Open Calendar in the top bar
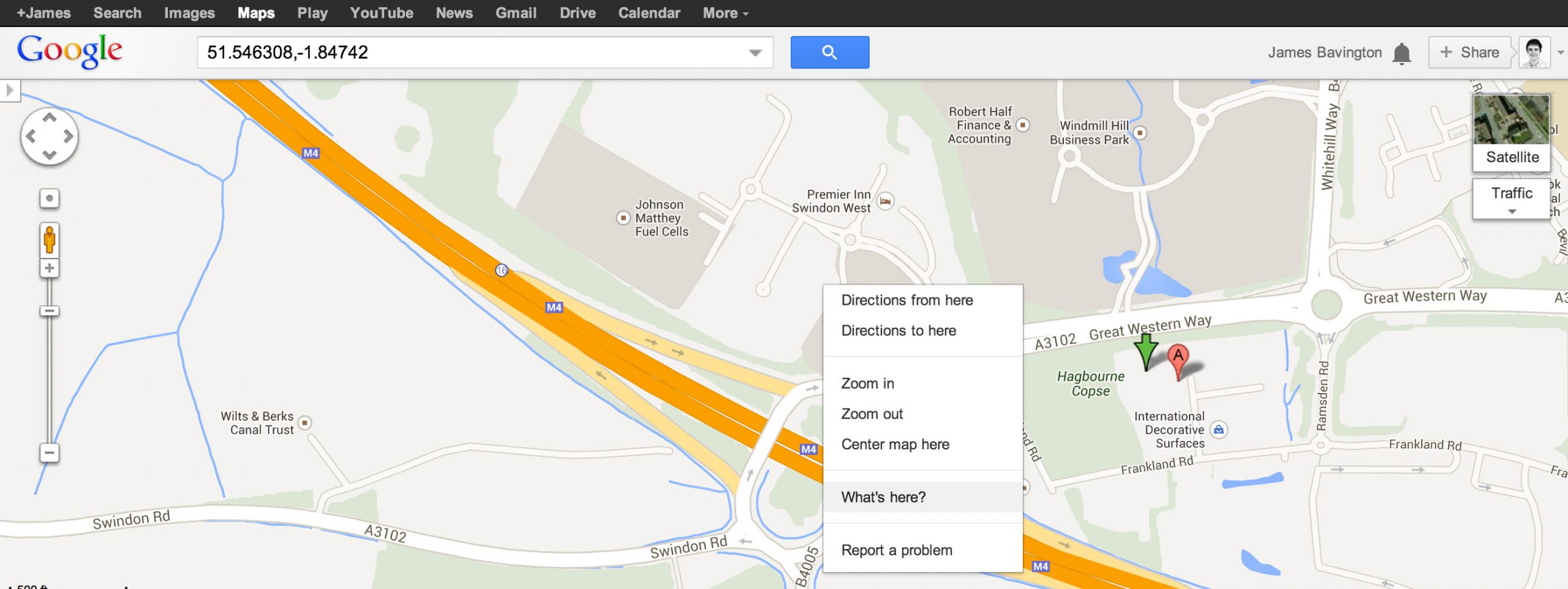 [x=649, y=13]
